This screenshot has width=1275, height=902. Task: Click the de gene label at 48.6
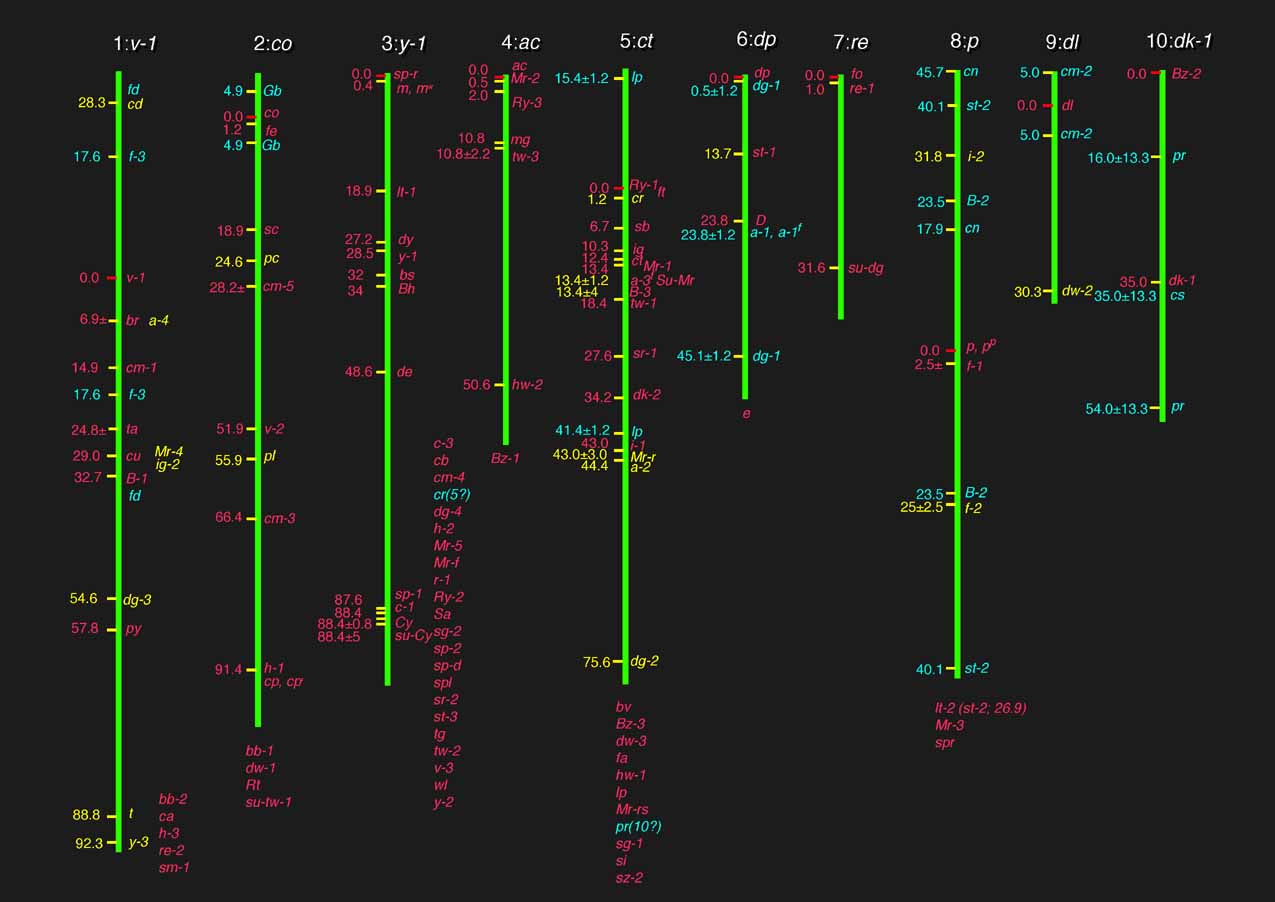[404, 372]
